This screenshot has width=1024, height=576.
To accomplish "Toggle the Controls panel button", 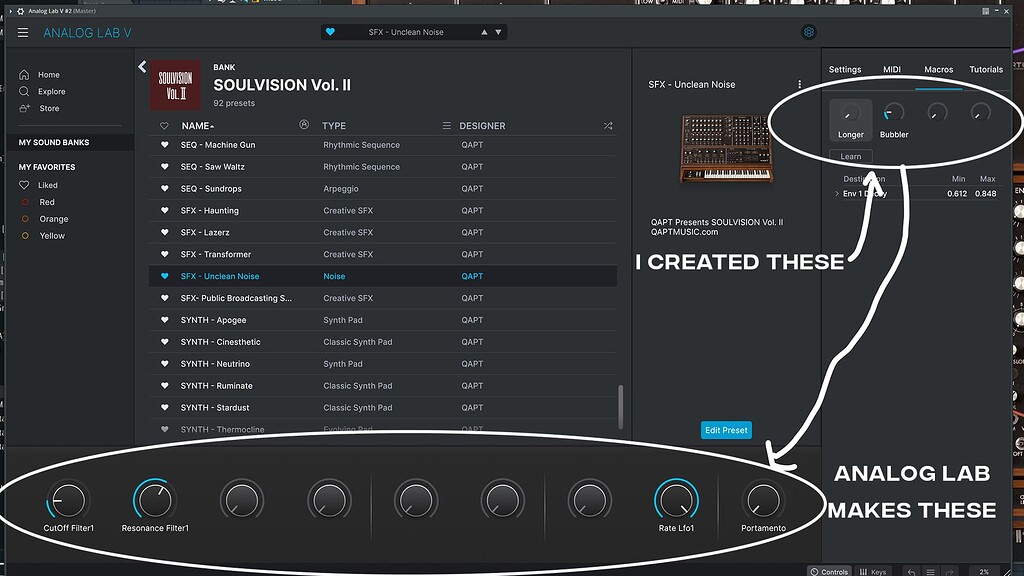I will pyautogui.click(x=829, y=571).
